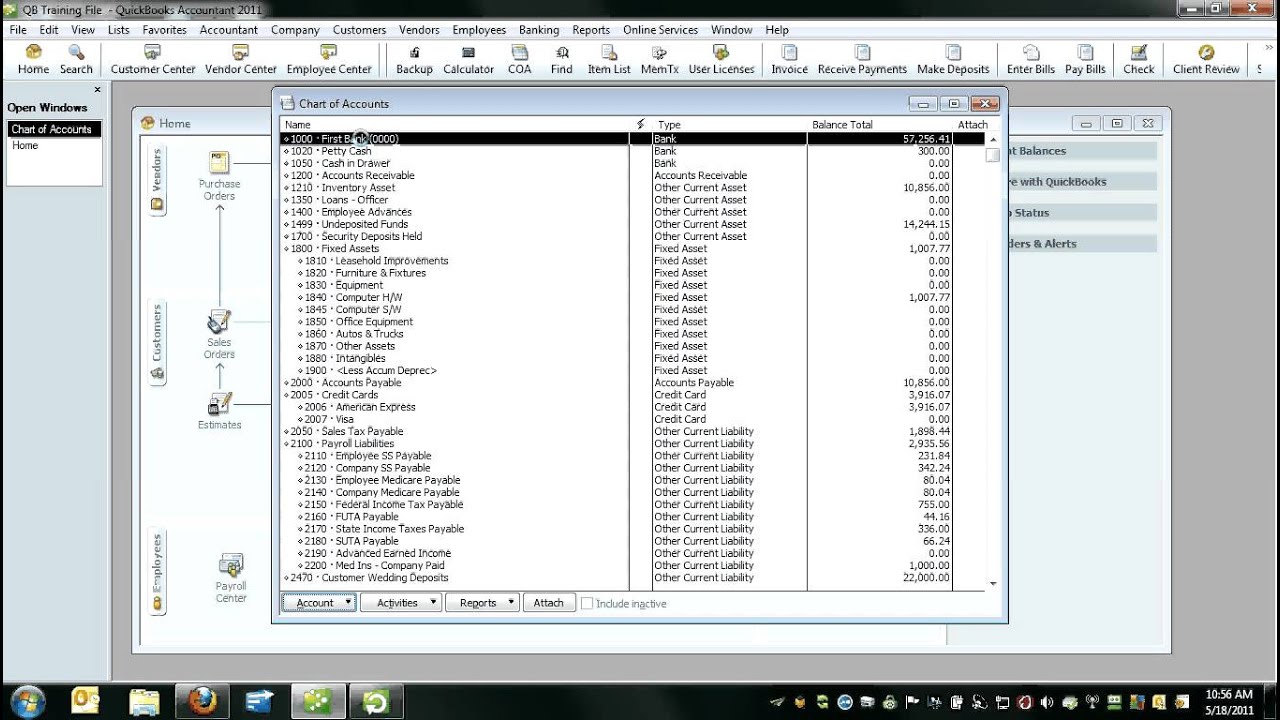
Task: Open the Vendor Center
Action: pyautogui.click(x=240, y=60)
